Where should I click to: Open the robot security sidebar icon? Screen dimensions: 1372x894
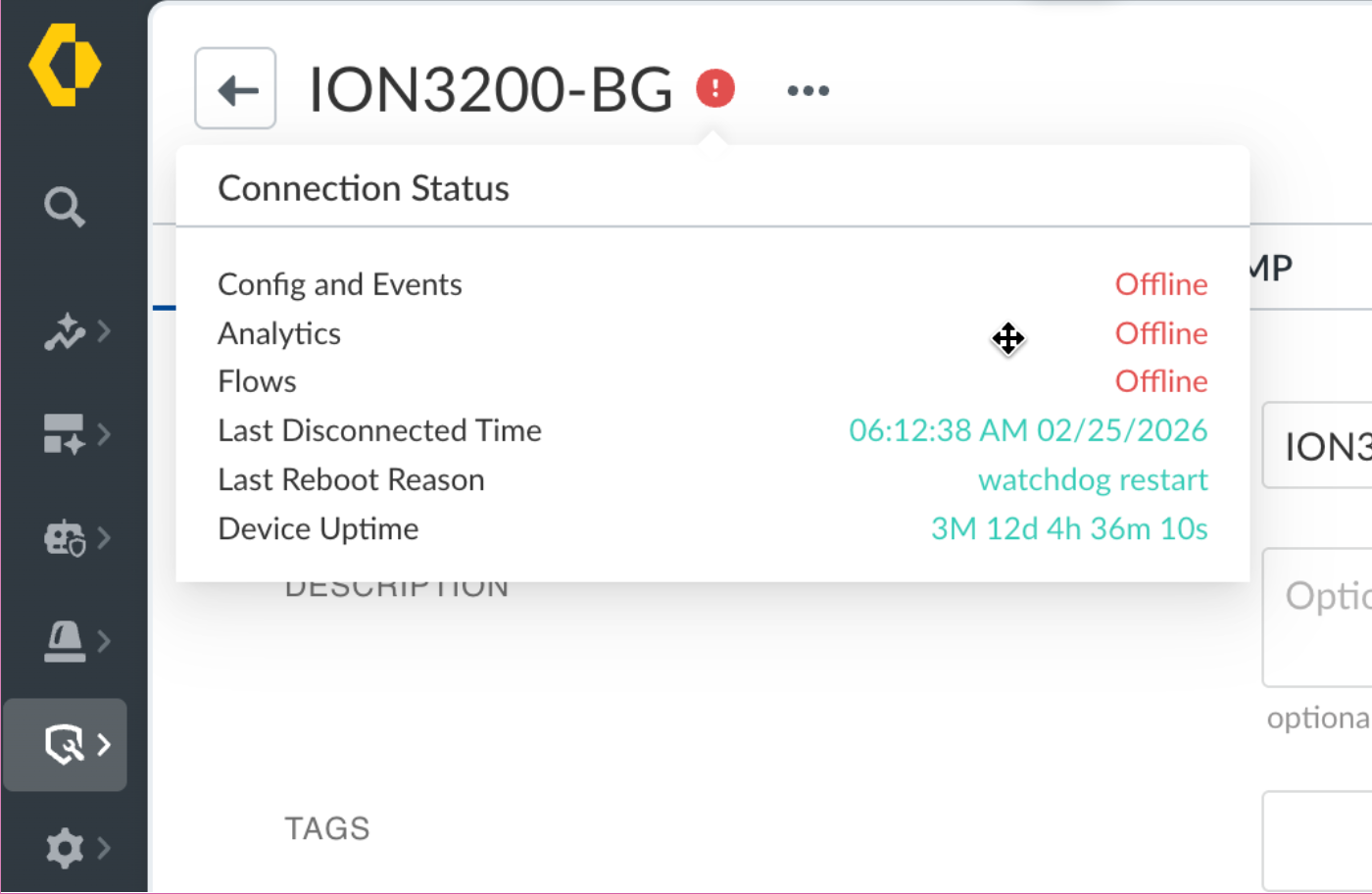point(65,538)
